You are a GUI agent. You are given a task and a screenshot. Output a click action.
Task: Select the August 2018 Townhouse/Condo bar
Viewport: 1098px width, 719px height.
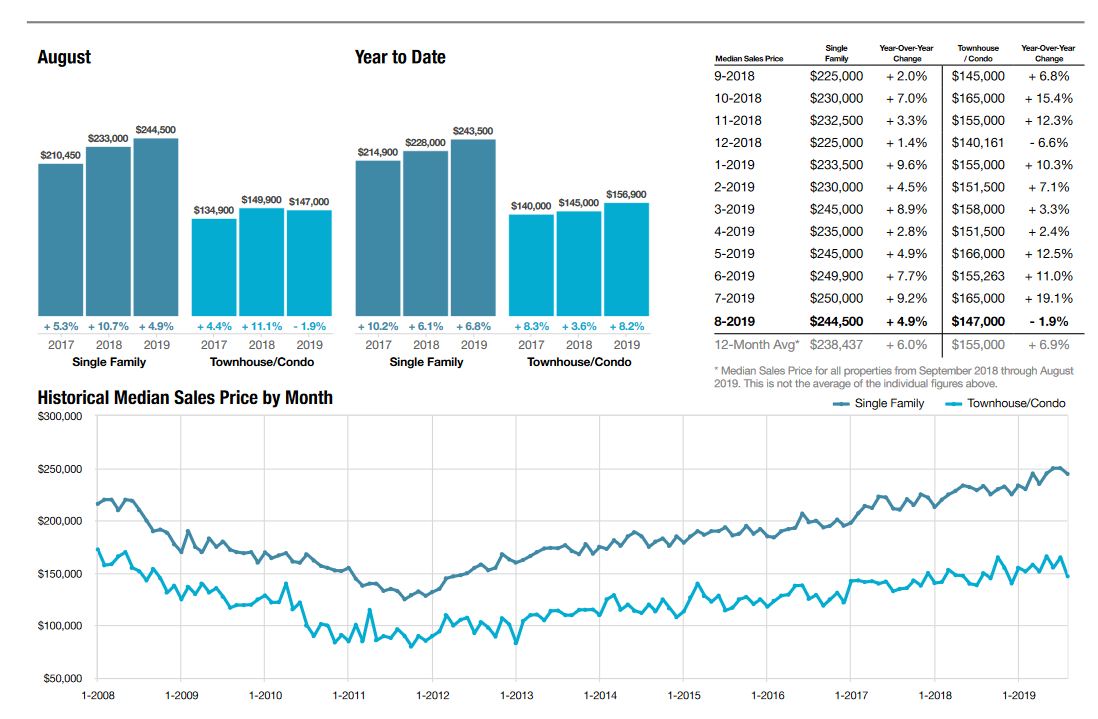[x=261, y=261]
